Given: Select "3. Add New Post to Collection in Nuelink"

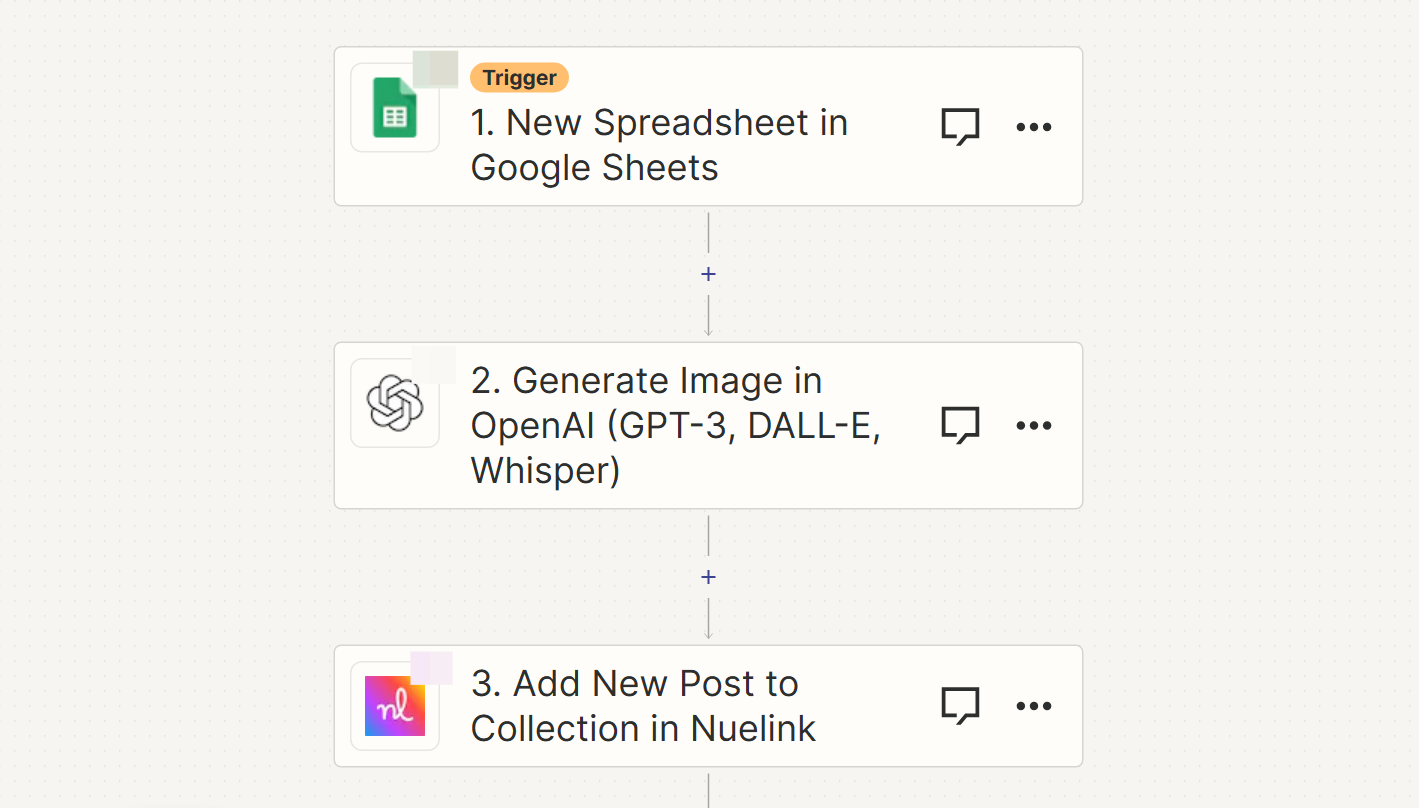Looking at the screenshot, I should coord(644,706).
